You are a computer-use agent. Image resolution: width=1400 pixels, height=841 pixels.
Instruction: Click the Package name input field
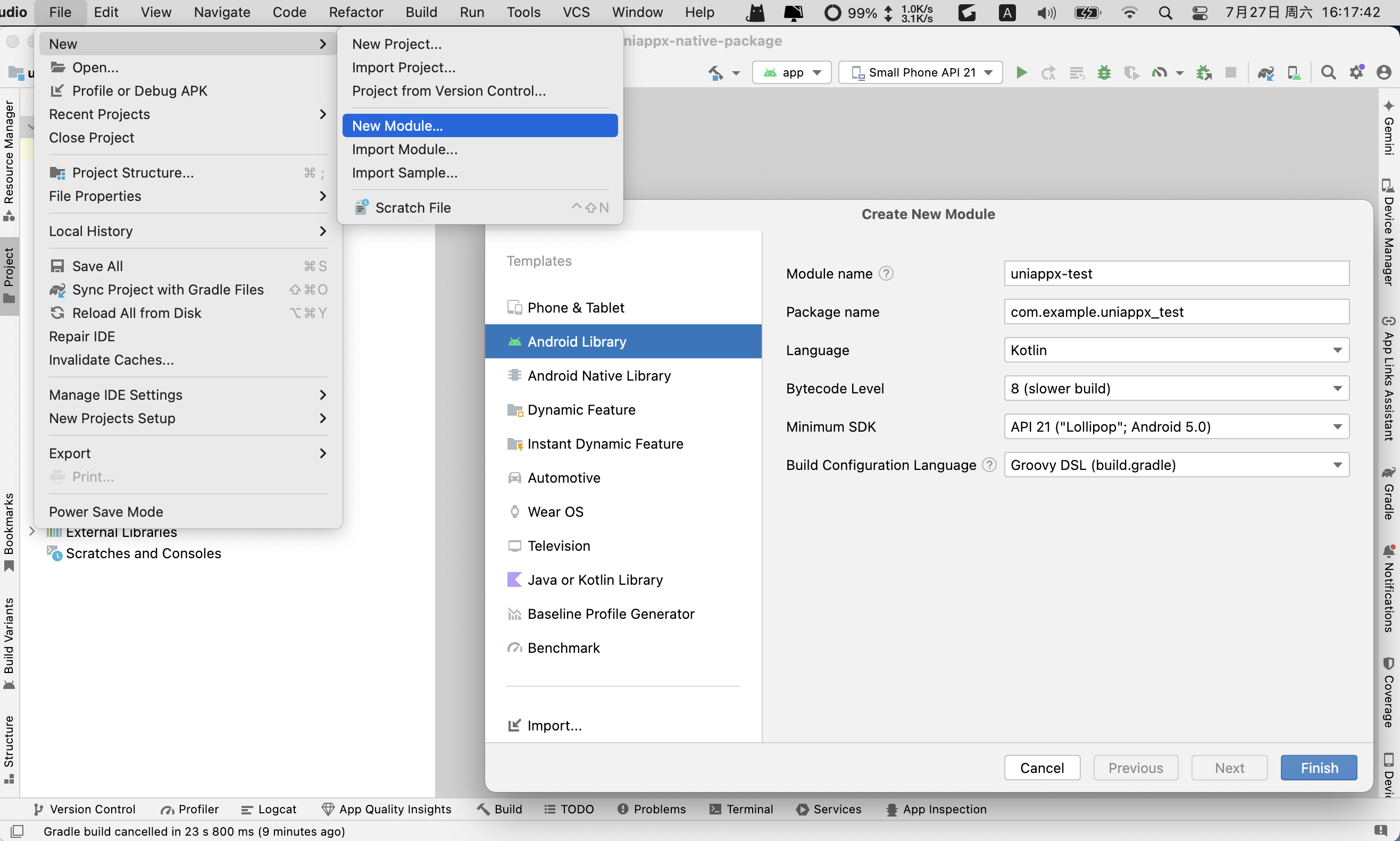(x=1176, y=312)
